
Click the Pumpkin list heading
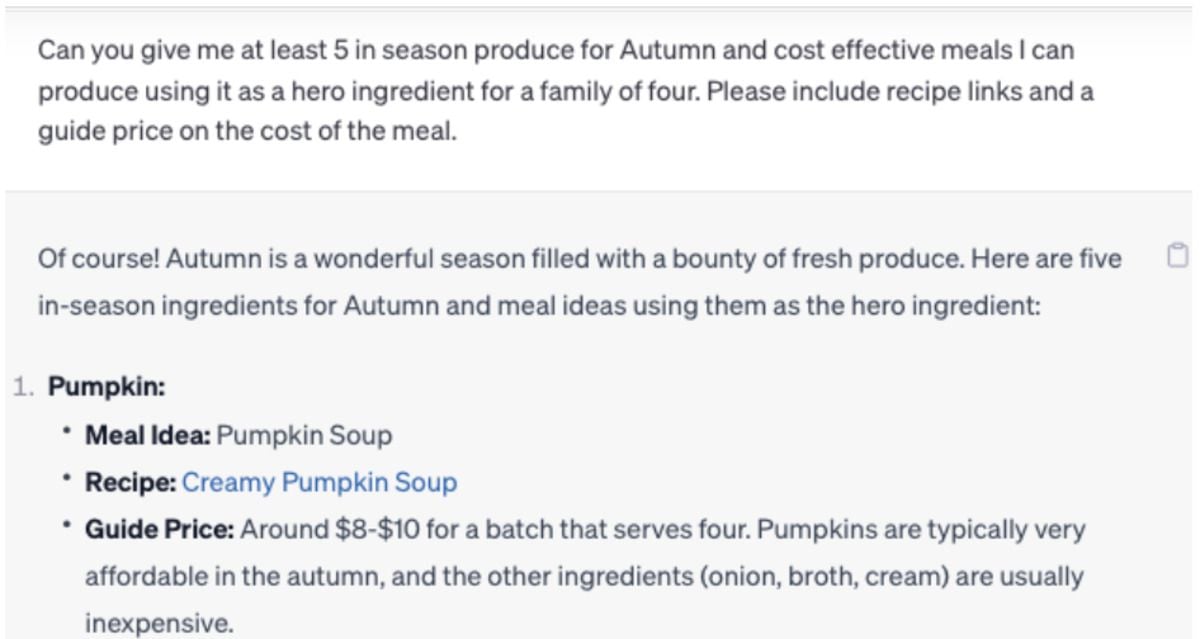[107, 386]
